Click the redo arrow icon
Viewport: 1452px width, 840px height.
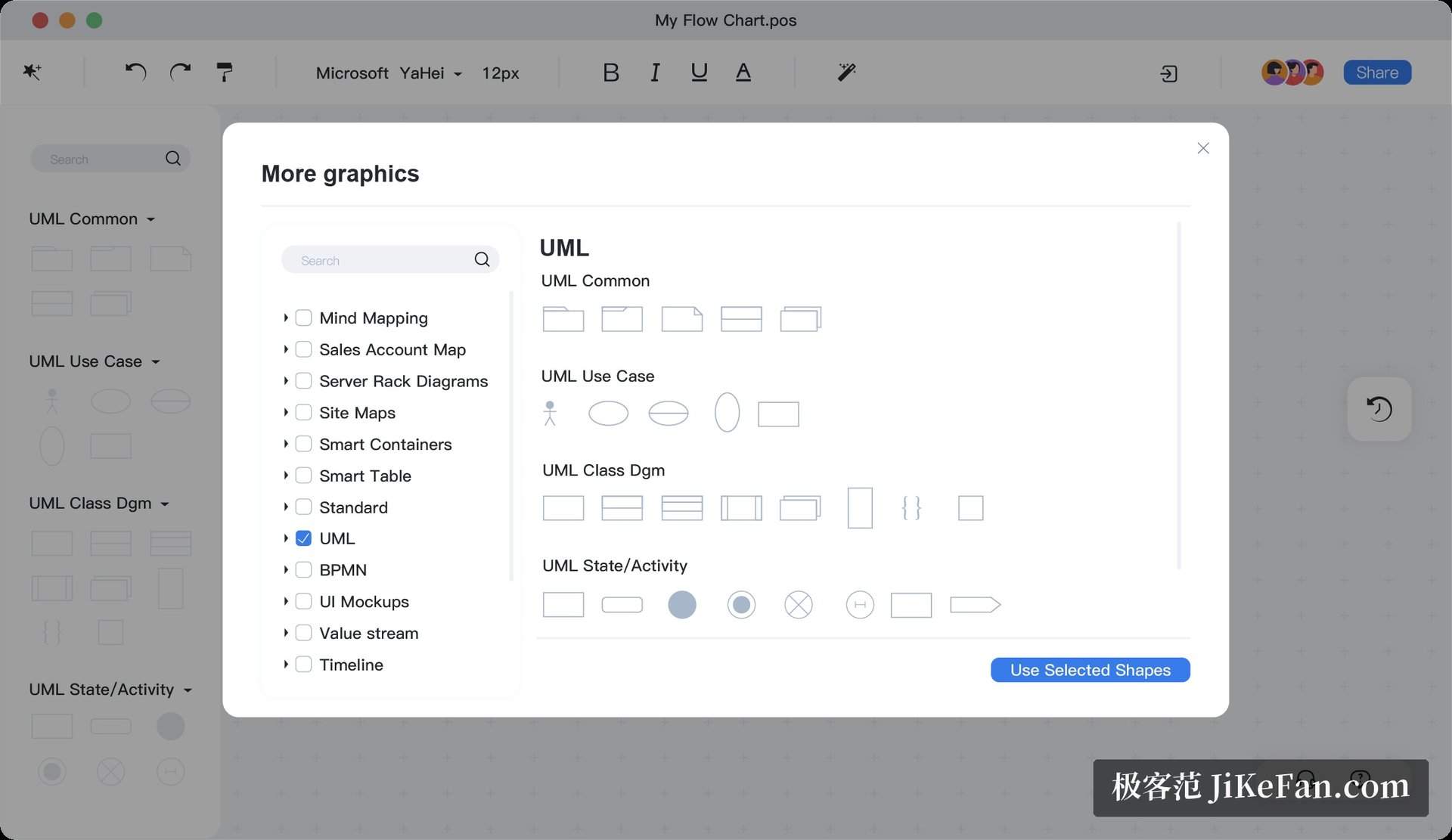point(180,72)
